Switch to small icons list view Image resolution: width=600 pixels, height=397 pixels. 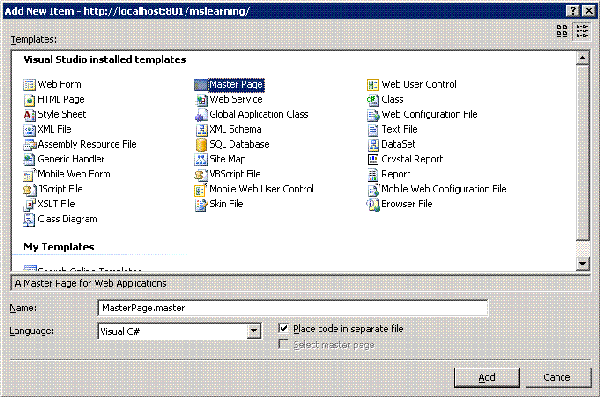coord(582,31)
